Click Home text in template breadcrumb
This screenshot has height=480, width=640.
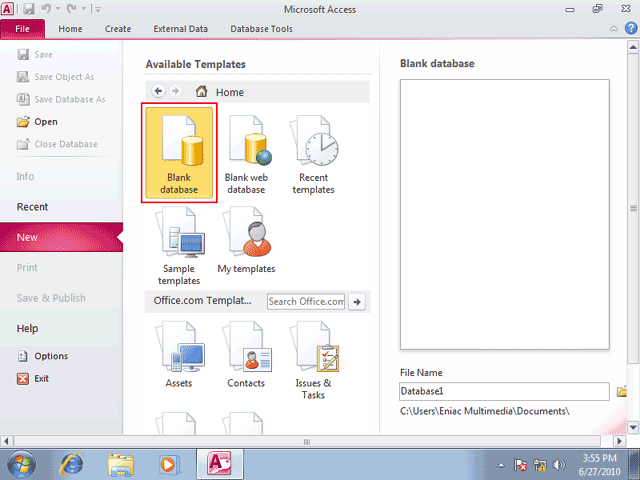[230, 92]
